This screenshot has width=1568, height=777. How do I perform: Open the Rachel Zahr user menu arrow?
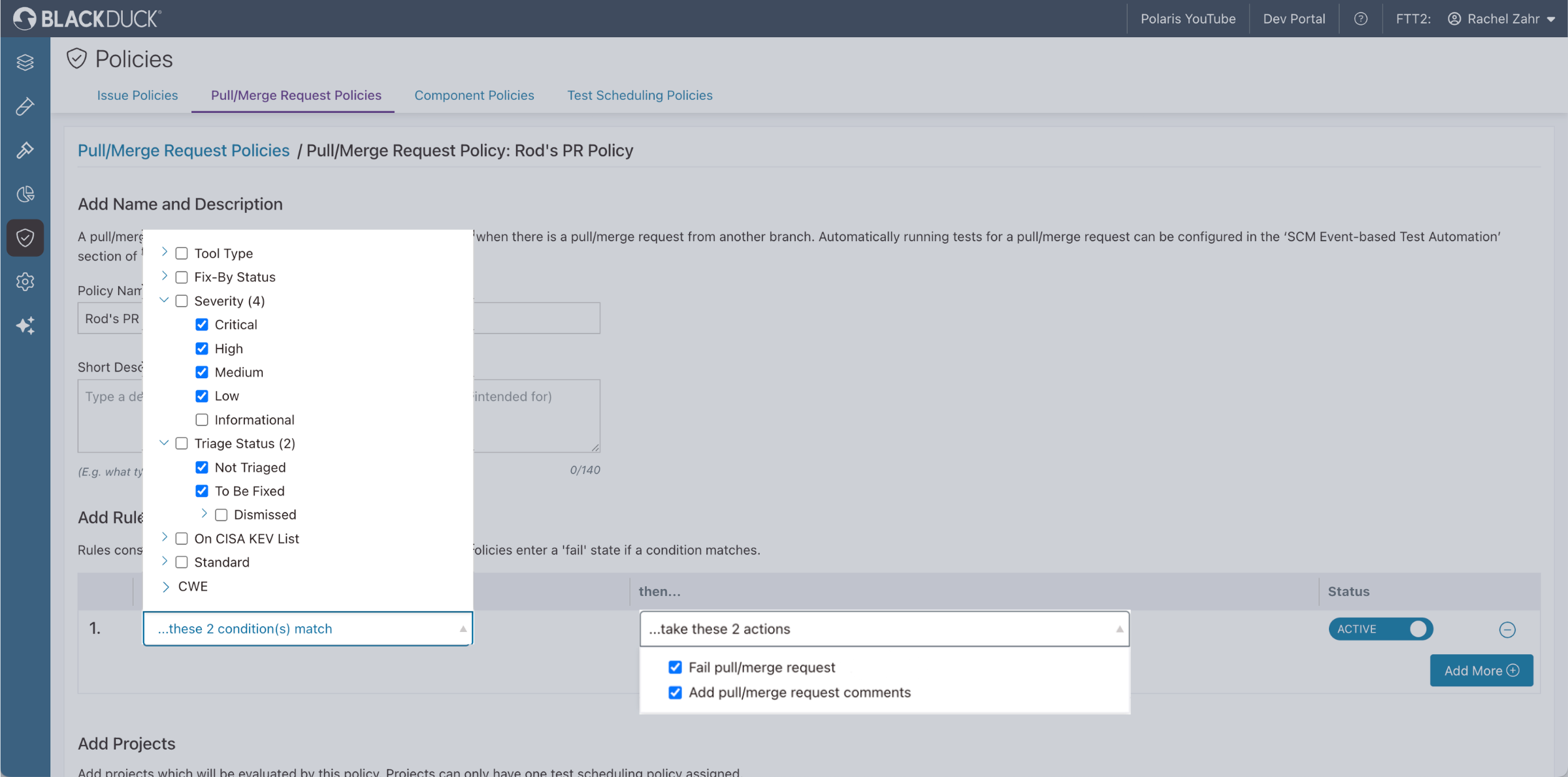tap(1552, 20)
